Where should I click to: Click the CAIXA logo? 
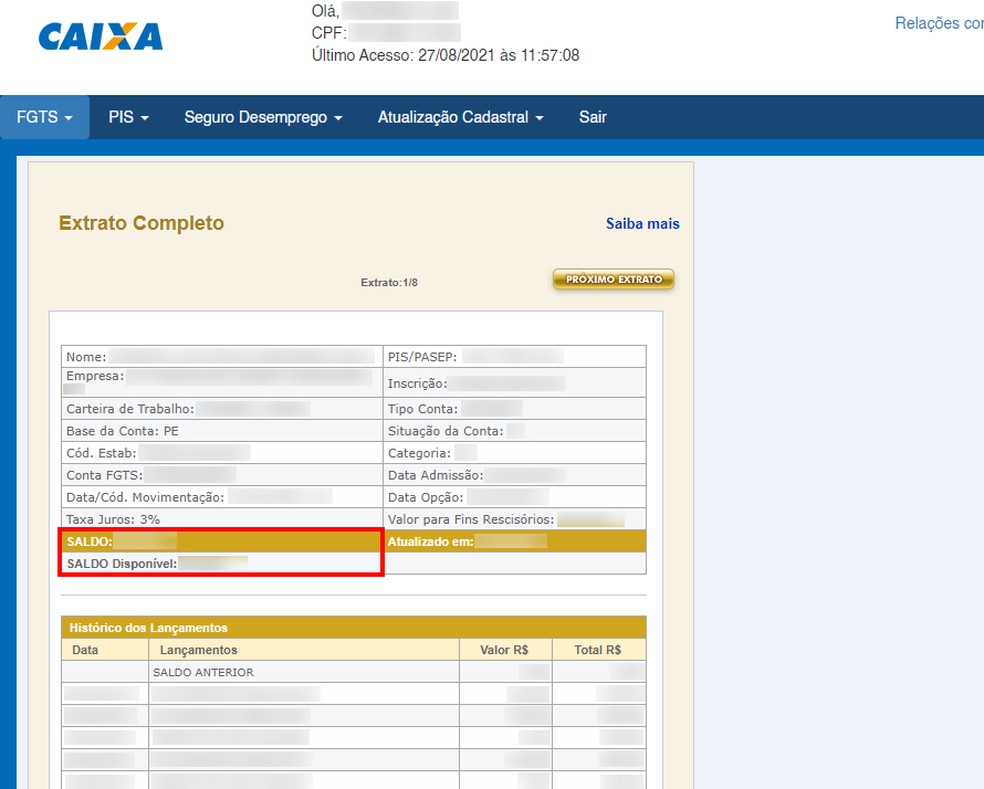[x=98, y=36]
